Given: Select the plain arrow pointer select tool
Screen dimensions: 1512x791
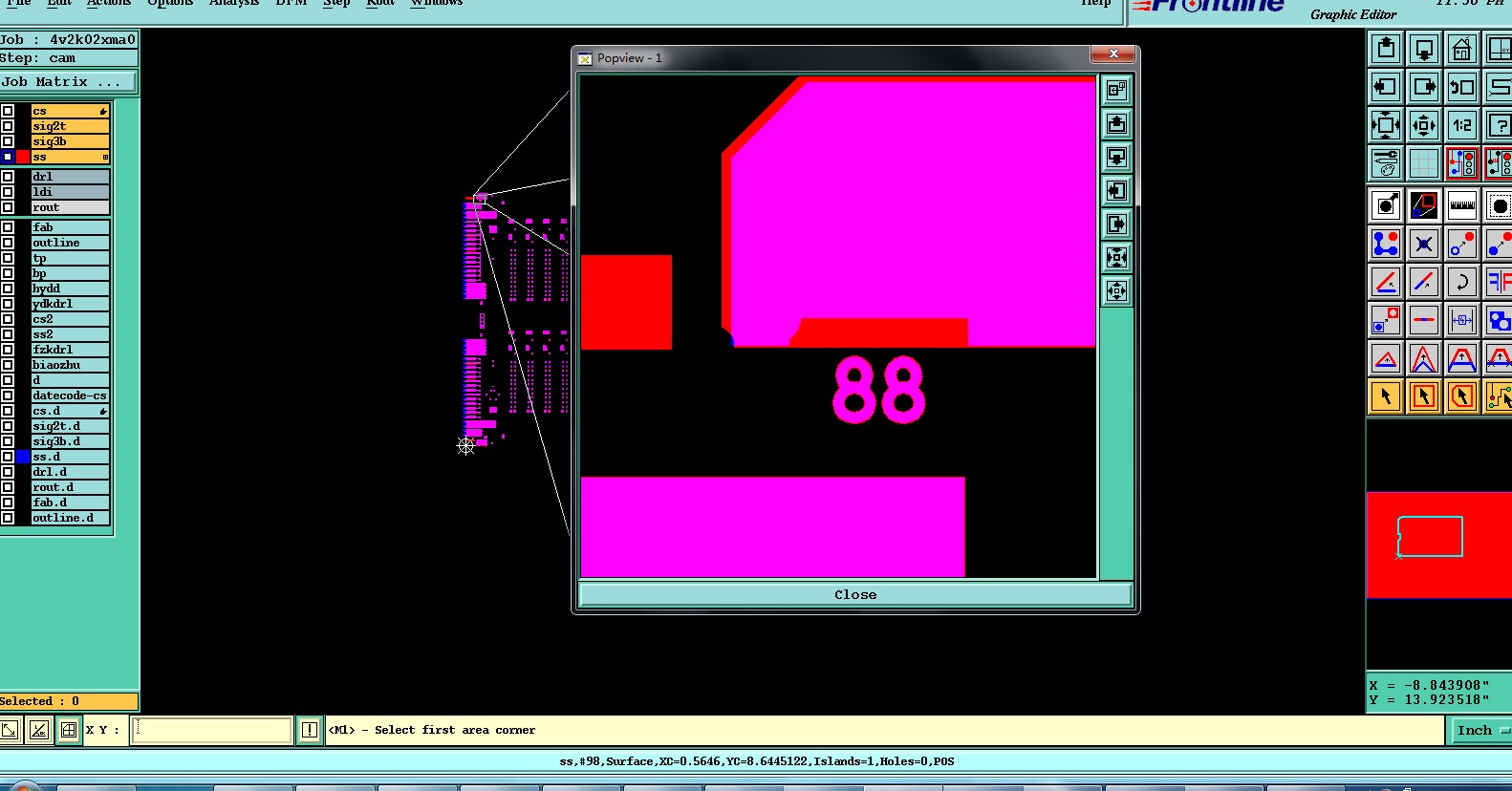Looking at the screenshot, I should [x=1386, y=396].
